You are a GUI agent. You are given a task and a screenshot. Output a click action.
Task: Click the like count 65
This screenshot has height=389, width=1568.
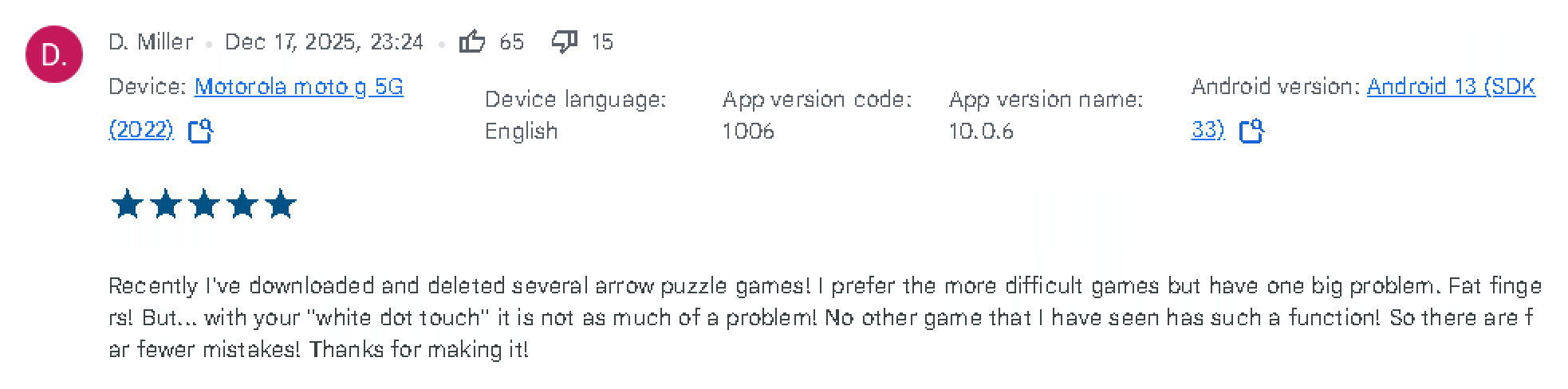coord(511,42)
